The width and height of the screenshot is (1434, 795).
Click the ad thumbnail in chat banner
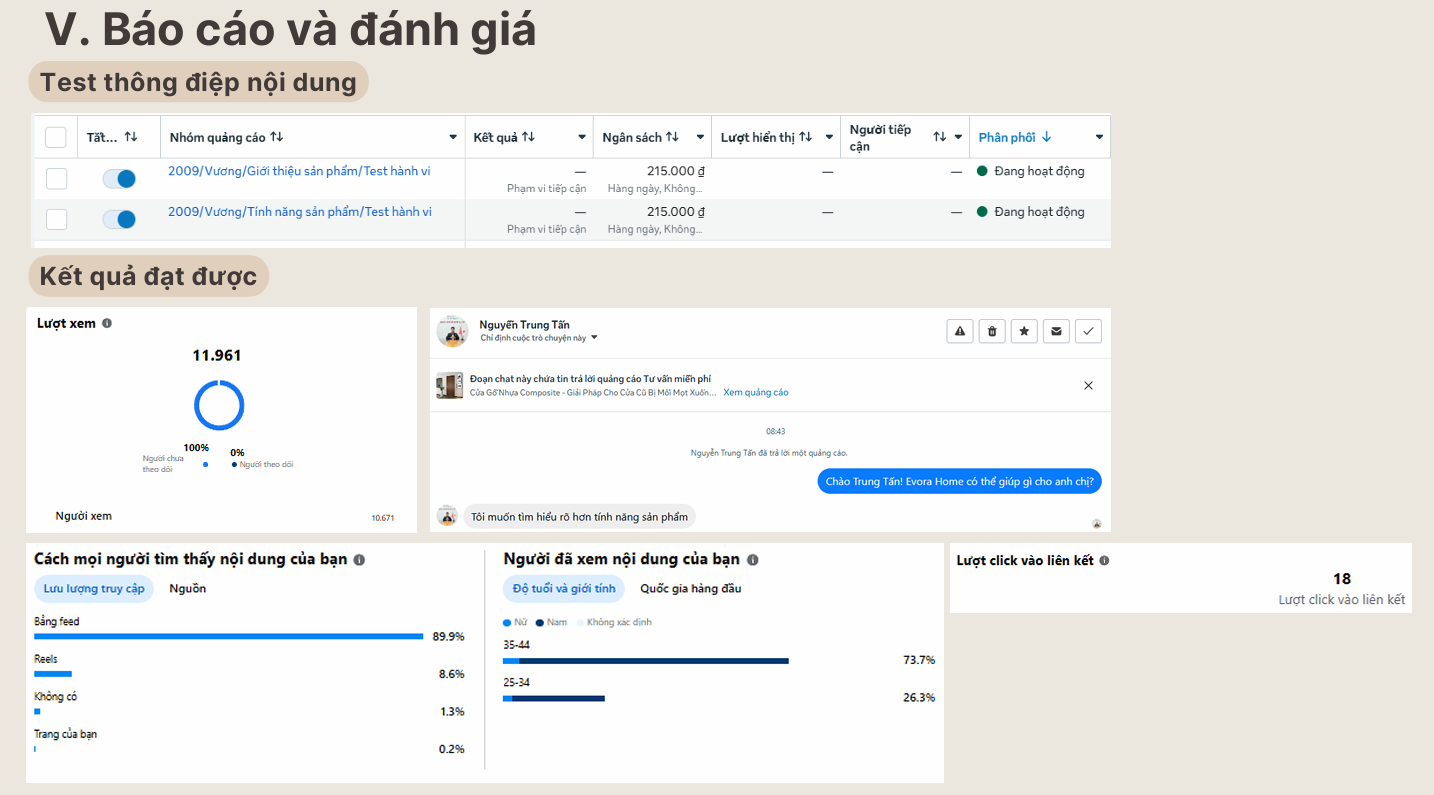[450, 386]
